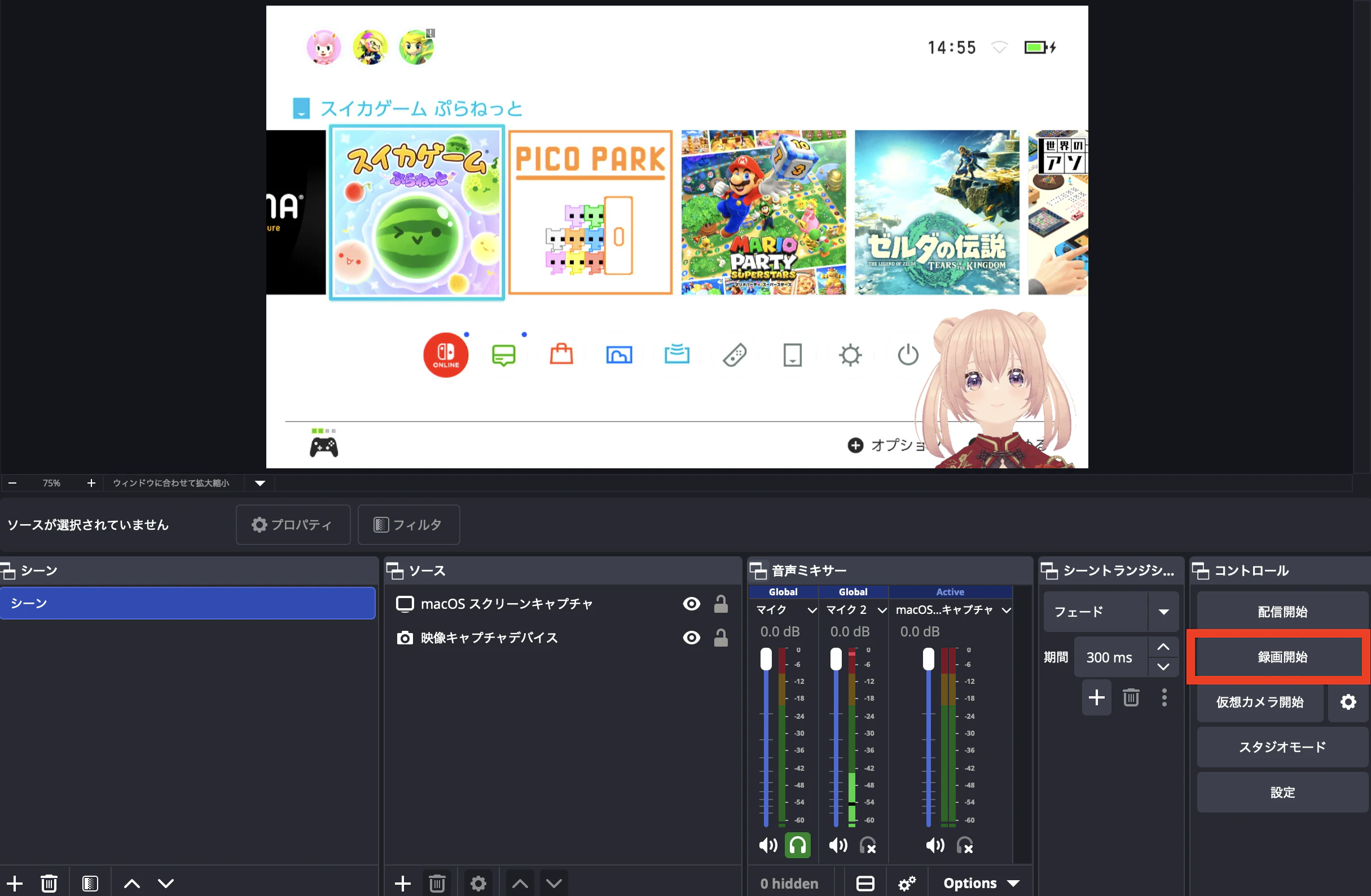The width and height of the screenshot is (1371, 896).
Task: Increase transition duration with up arrow
Action: 1163,647
